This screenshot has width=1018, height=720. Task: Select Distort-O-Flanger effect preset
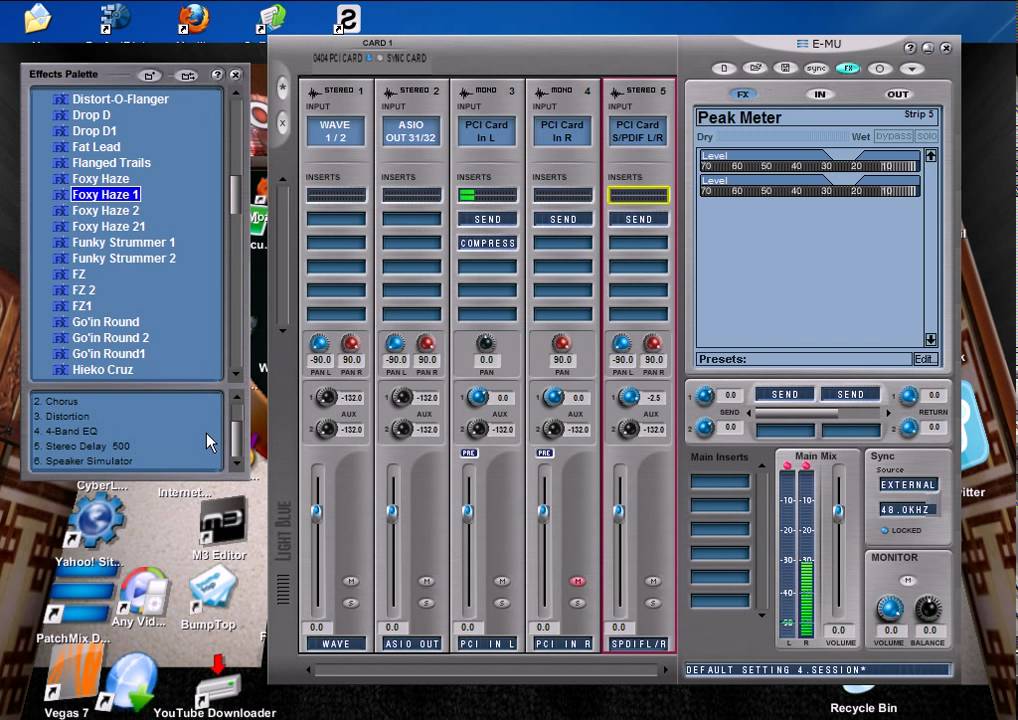120,99
